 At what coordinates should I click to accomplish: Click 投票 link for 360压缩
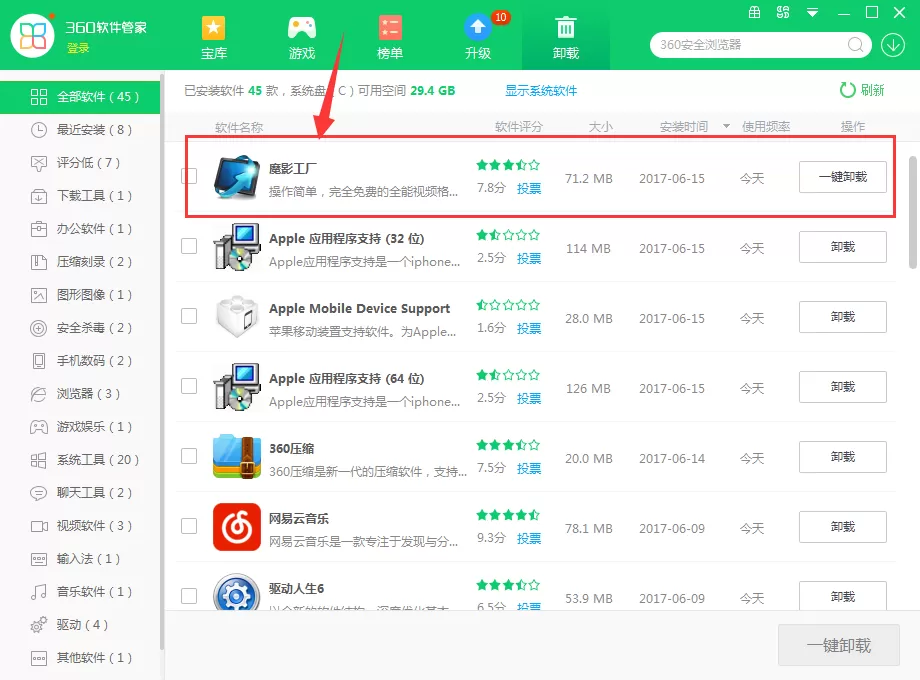click(529, 468)
